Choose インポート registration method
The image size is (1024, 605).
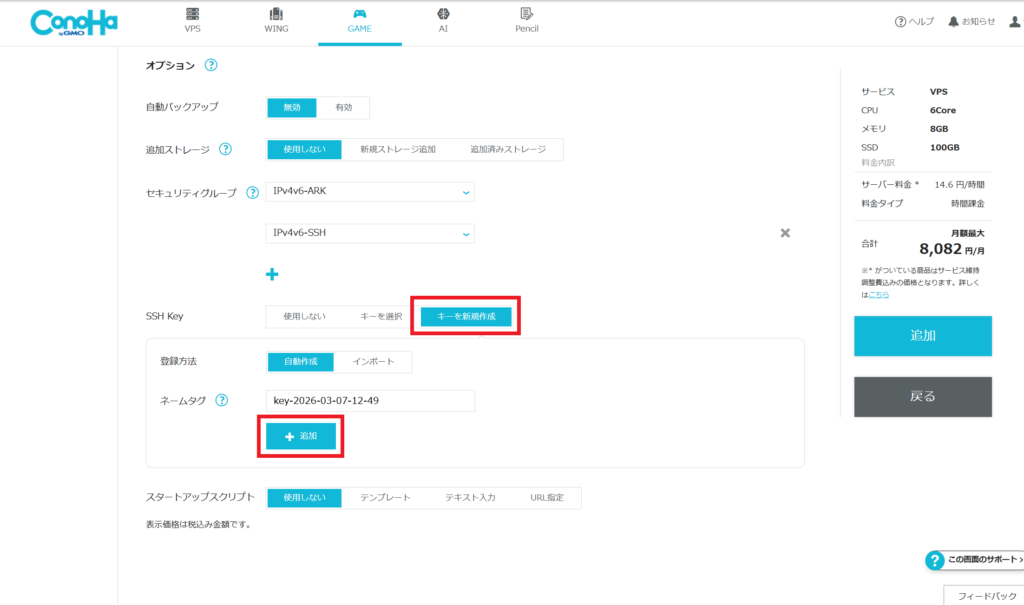[373, 361]
